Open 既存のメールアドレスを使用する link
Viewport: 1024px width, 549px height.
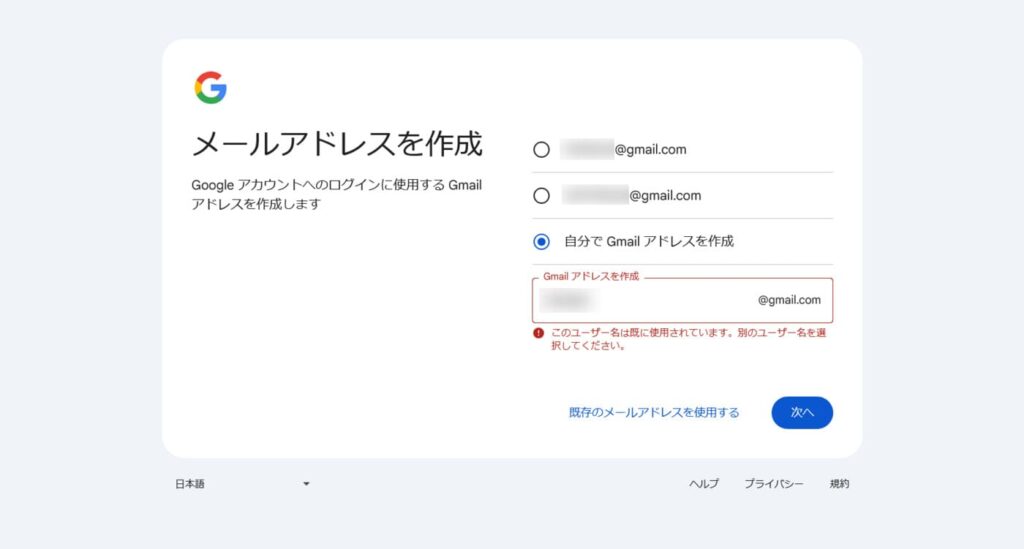coord(654,413)
